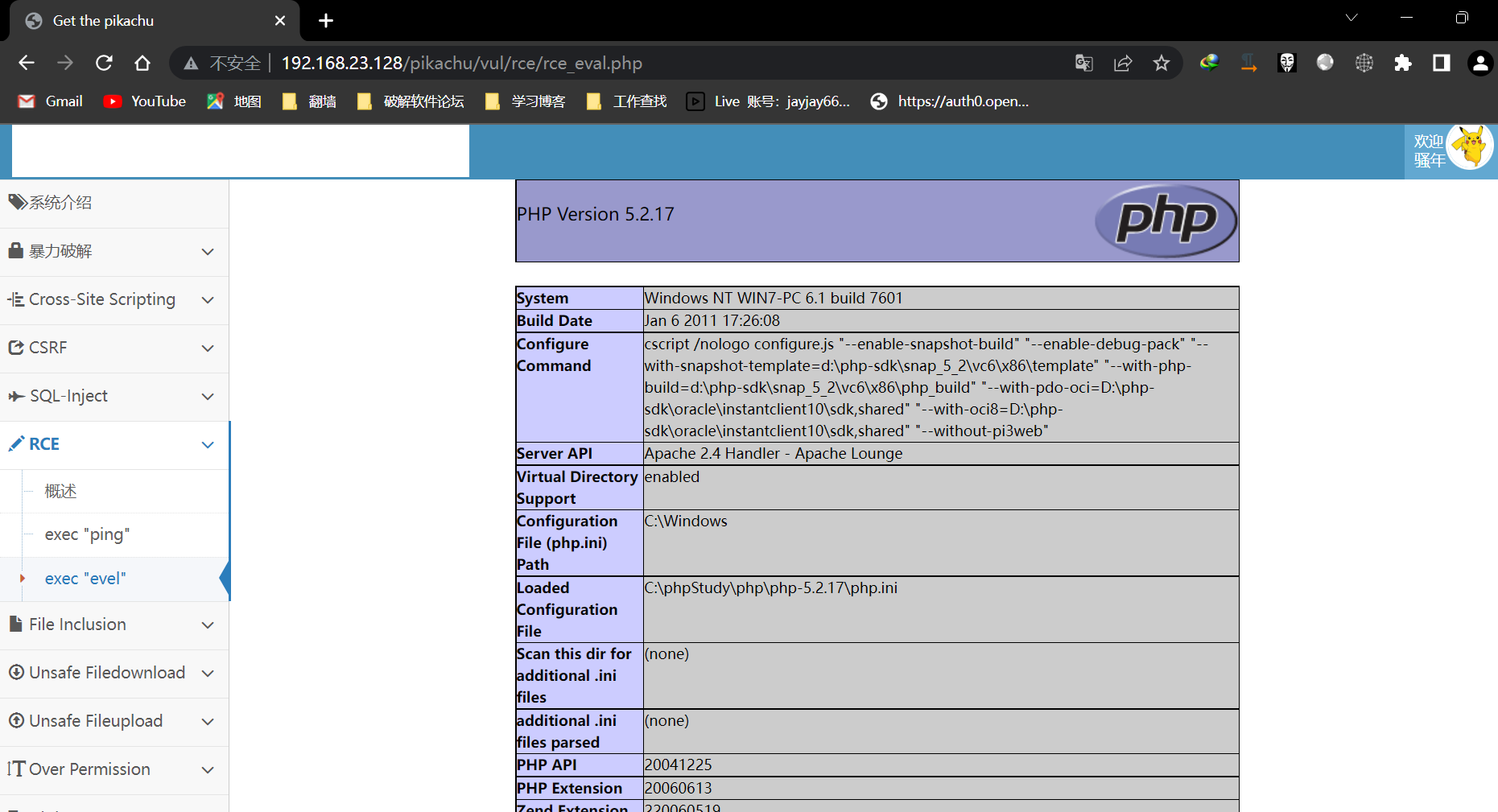This screenshot has width=1498, height=812.
Task: Open the user profile avatar icon
Action: point(1479,63)
